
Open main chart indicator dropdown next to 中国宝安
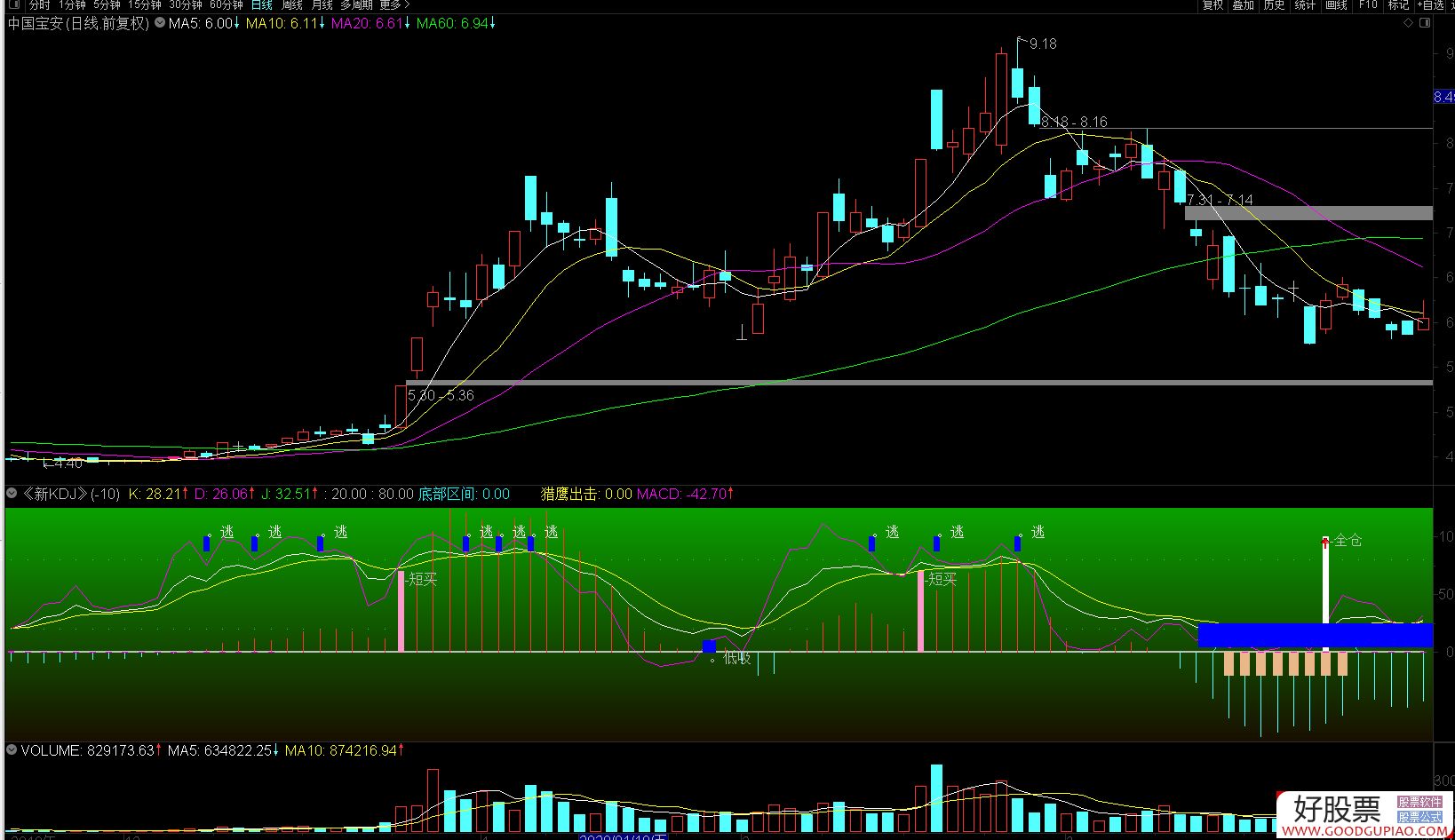pyautogui.click(x=160, y=23)
